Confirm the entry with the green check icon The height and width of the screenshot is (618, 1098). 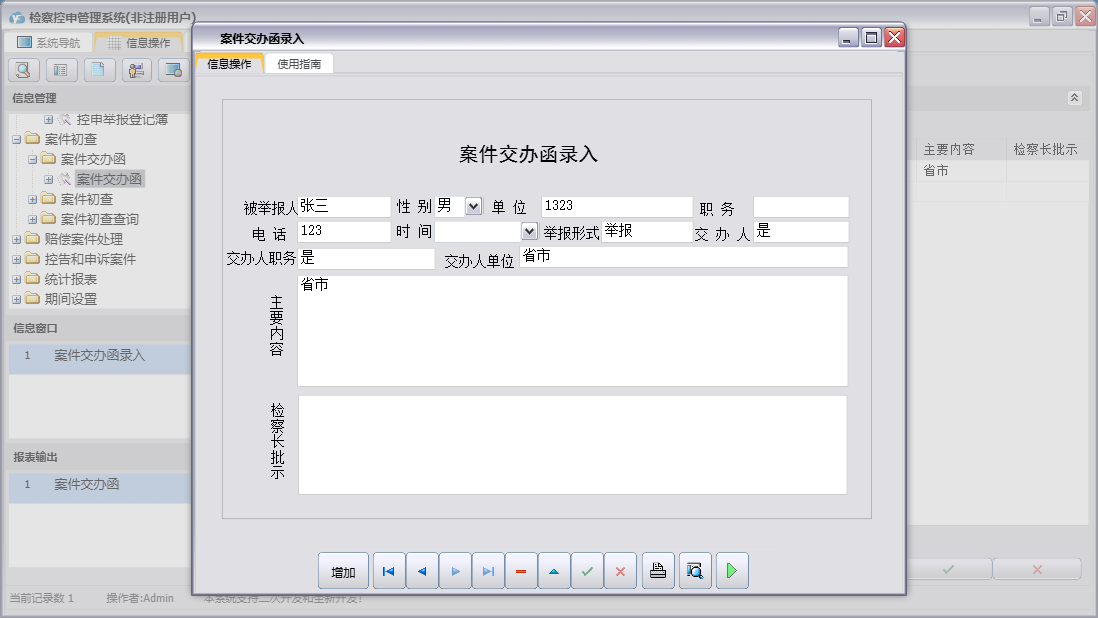coord(587,570)
